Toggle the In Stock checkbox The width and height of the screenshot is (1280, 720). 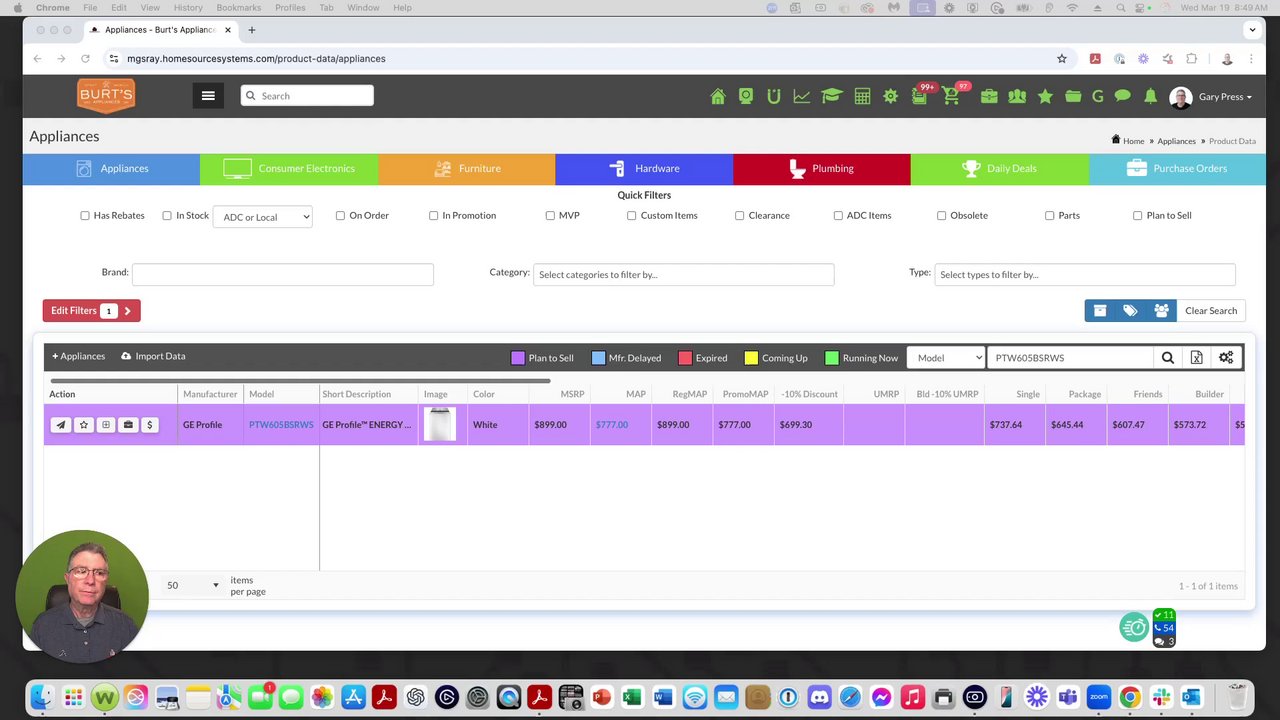(167, 216)
